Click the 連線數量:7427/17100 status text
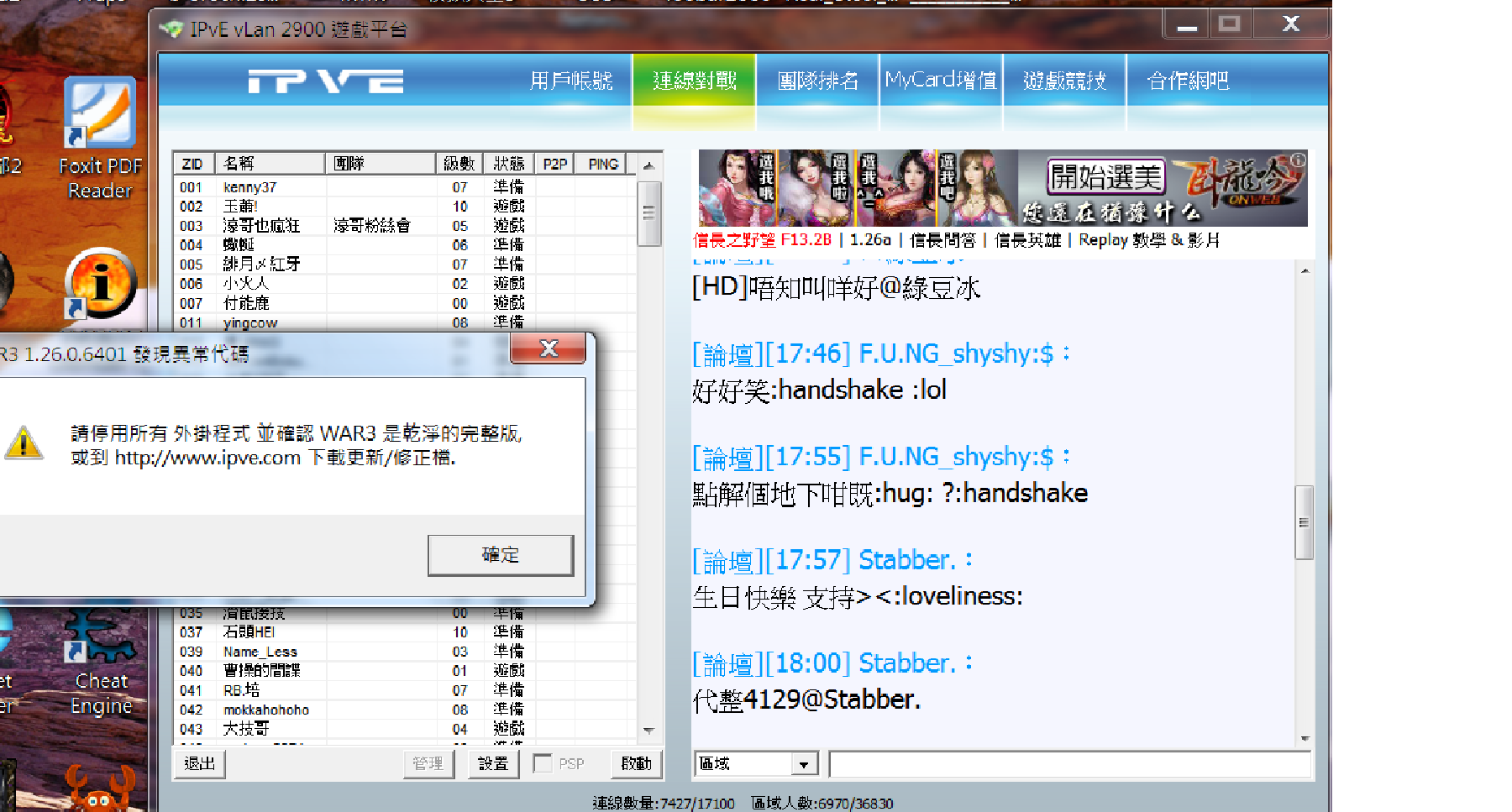Image resolution: width=1512 pixels, height=812 pixels. (664, 803)
